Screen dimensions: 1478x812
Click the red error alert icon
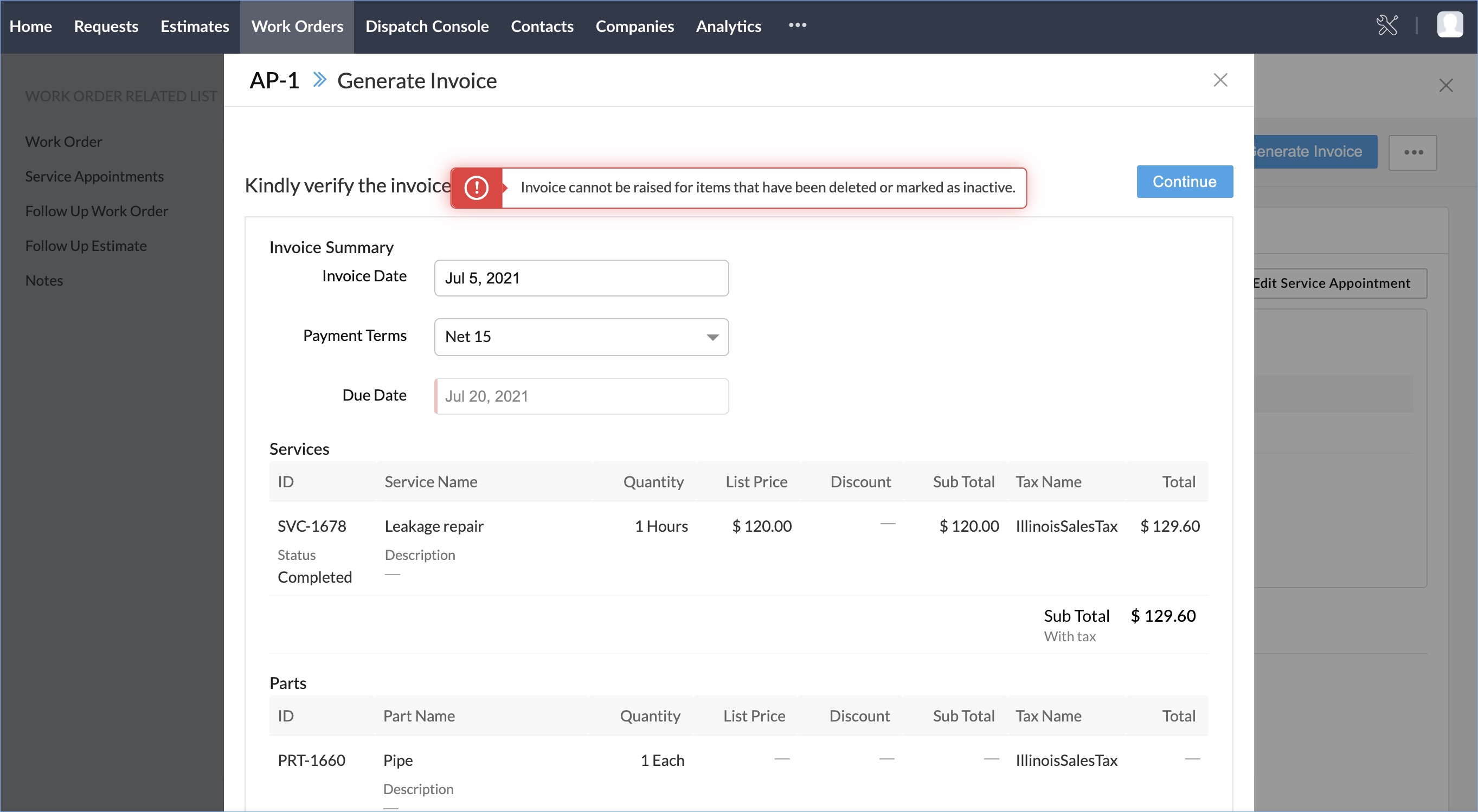(475, 188)
